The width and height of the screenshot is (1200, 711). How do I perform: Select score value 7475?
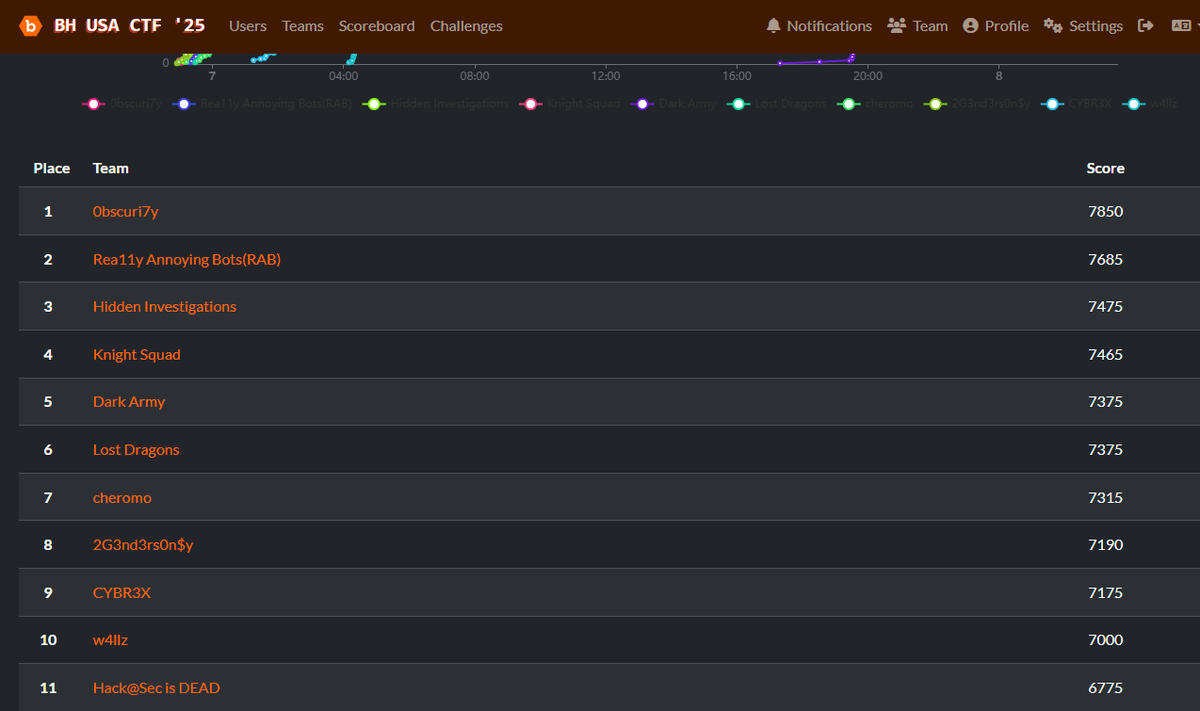click(1105, 307)
